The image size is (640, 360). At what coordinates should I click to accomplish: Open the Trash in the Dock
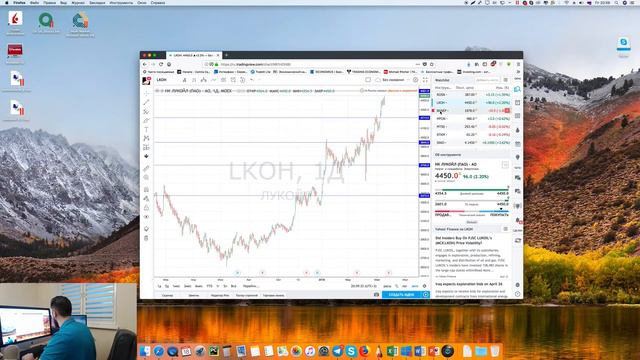(x=495, y=351)
